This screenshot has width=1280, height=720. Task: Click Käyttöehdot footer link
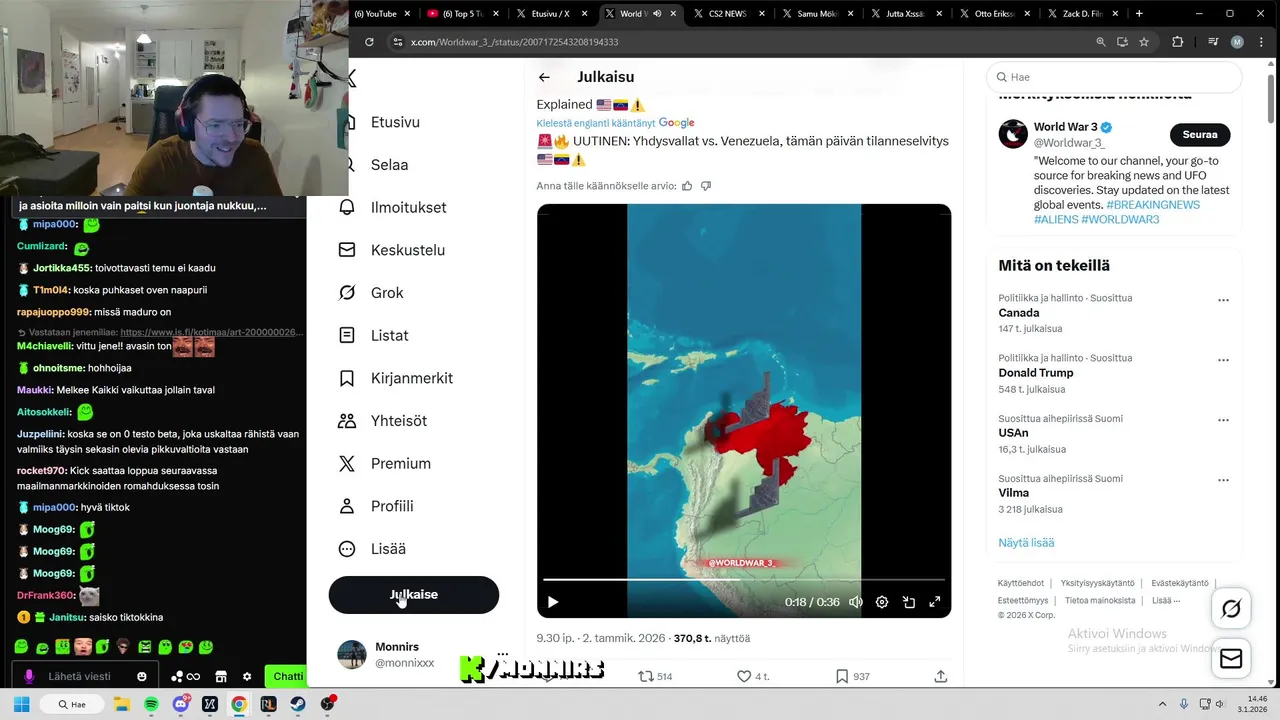[1021, 584]
